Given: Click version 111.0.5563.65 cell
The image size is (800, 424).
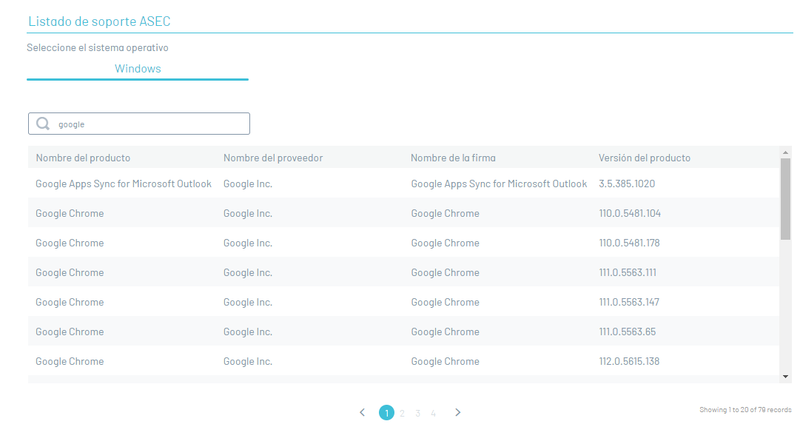Looking at the screenshot, I should [x=627, y=332].
